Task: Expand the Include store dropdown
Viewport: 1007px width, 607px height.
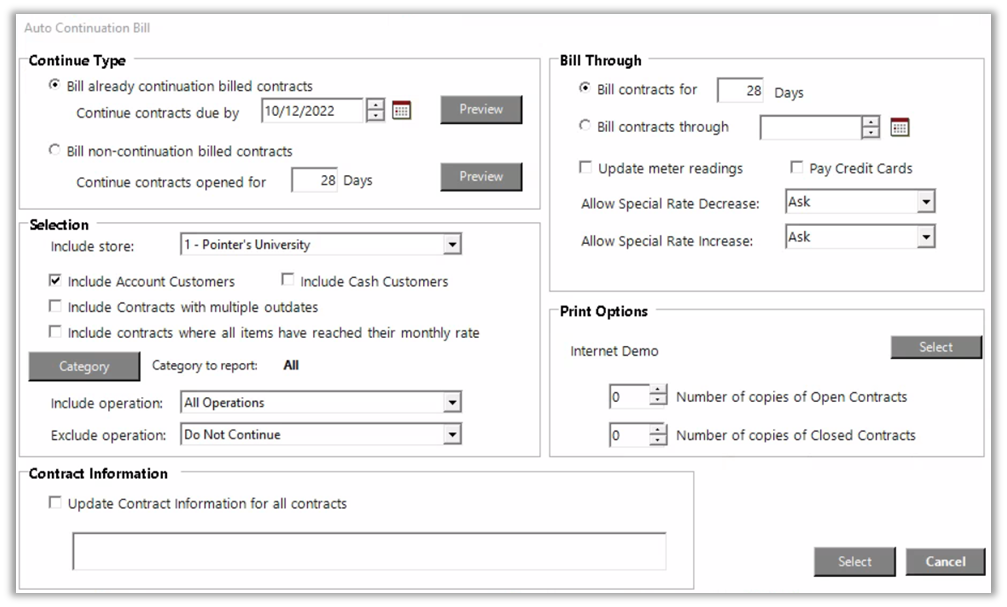Action: 452,245
